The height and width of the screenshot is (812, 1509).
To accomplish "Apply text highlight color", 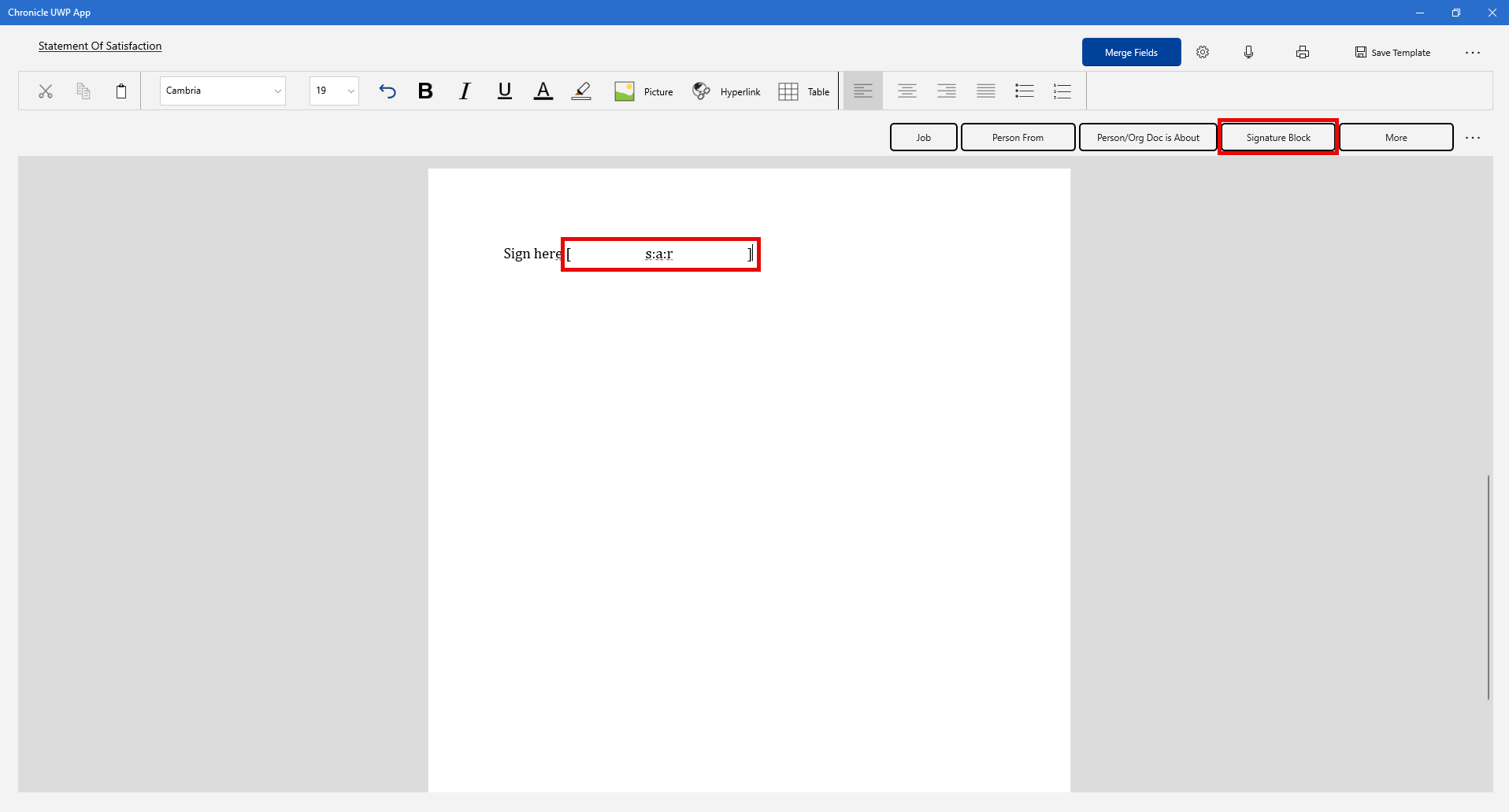I will [581, 91].
